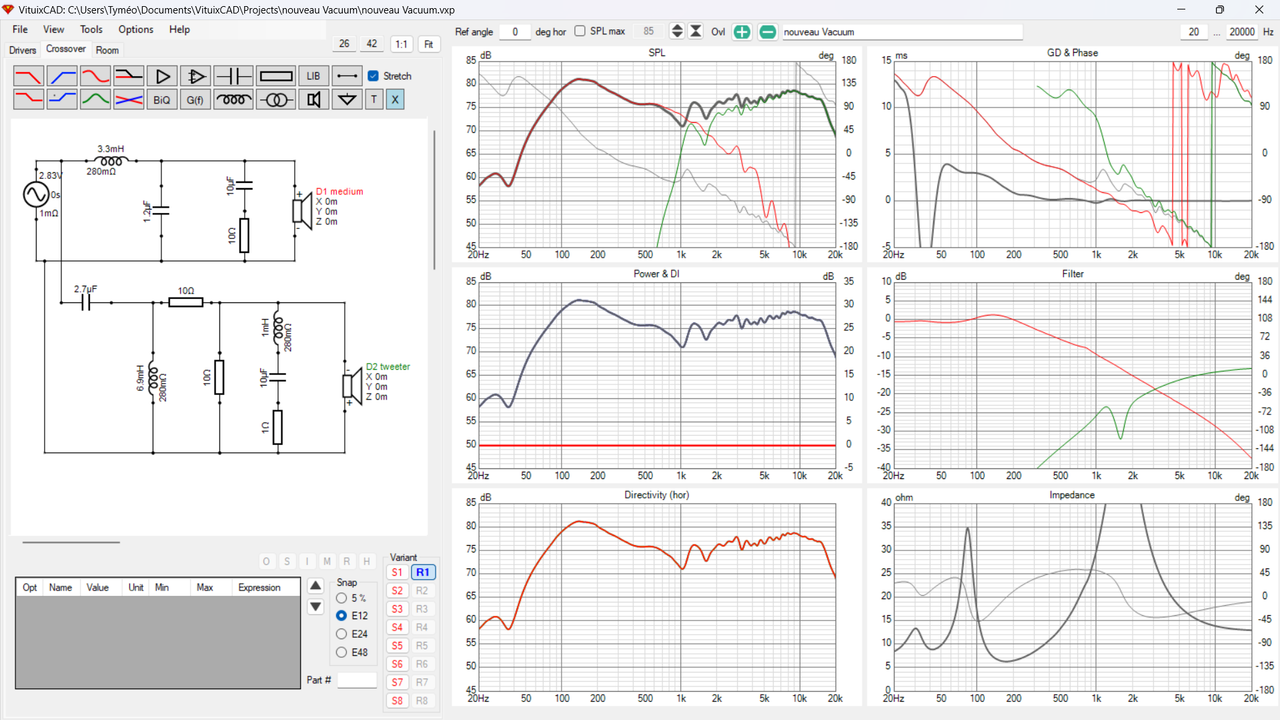Click the 42 zoom button
The image size is (1280, 720).
tap(372, 44)
